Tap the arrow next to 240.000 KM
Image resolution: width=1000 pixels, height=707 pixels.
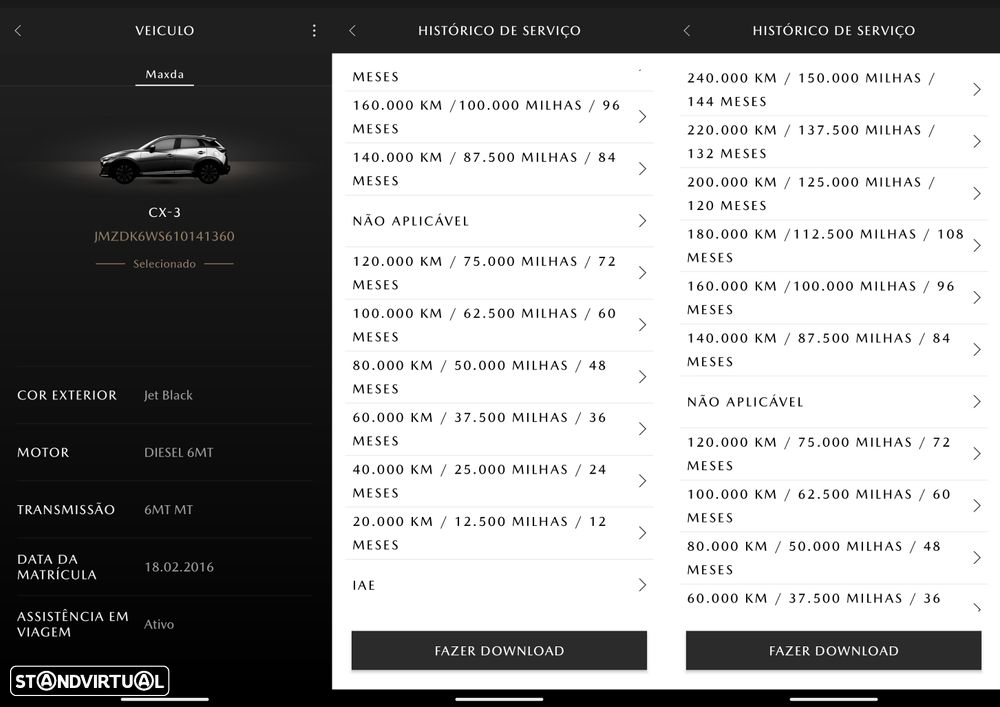[976, 89]
